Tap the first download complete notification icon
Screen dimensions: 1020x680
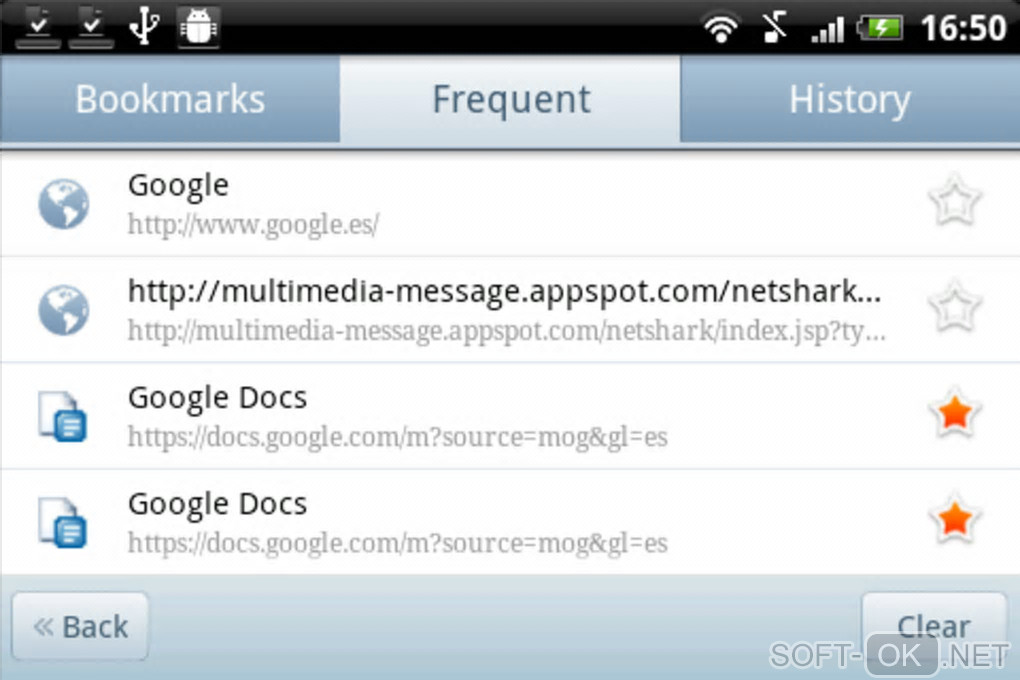tap(38, 26)
